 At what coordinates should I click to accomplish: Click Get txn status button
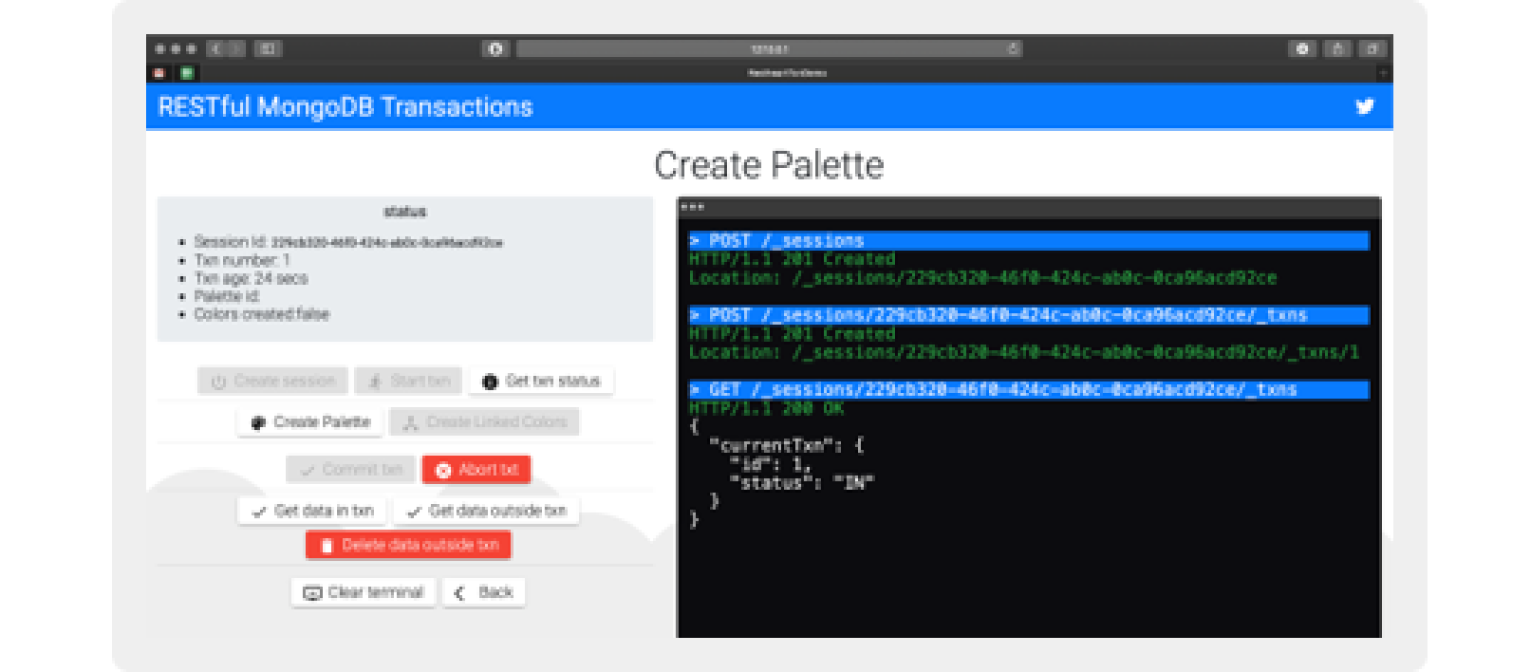[541, 381]
